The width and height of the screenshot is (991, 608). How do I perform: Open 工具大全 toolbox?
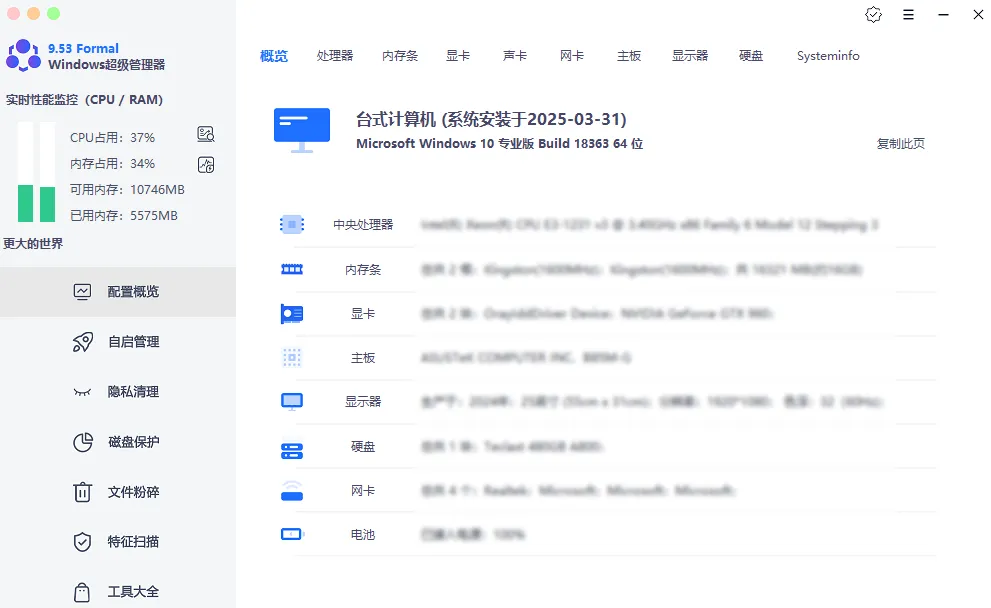tap(118, 592)
